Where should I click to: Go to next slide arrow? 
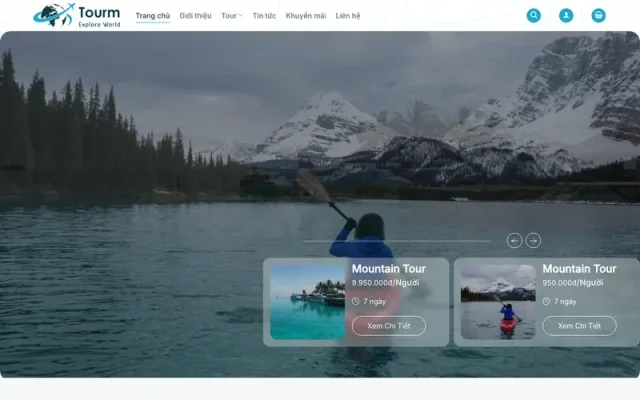pyautogui.click(x=533, y=241)
